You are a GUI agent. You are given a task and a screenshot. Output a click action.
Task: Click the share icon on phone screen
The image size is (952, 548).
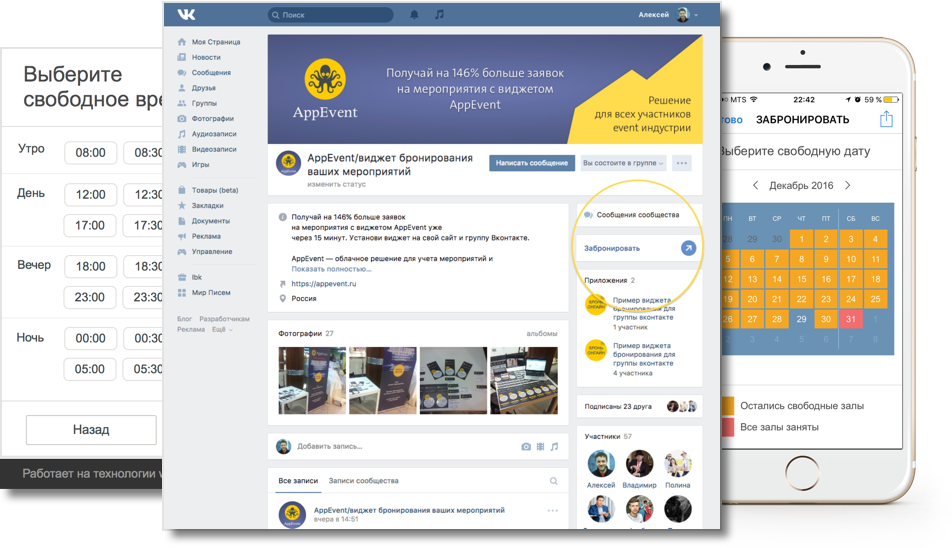pos(886,119)
